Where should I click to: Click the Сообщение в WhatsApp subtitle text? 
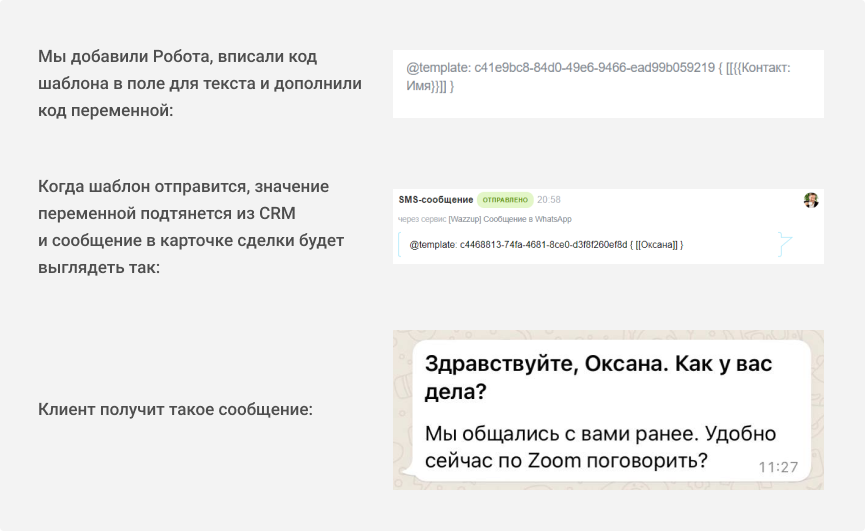532,219
